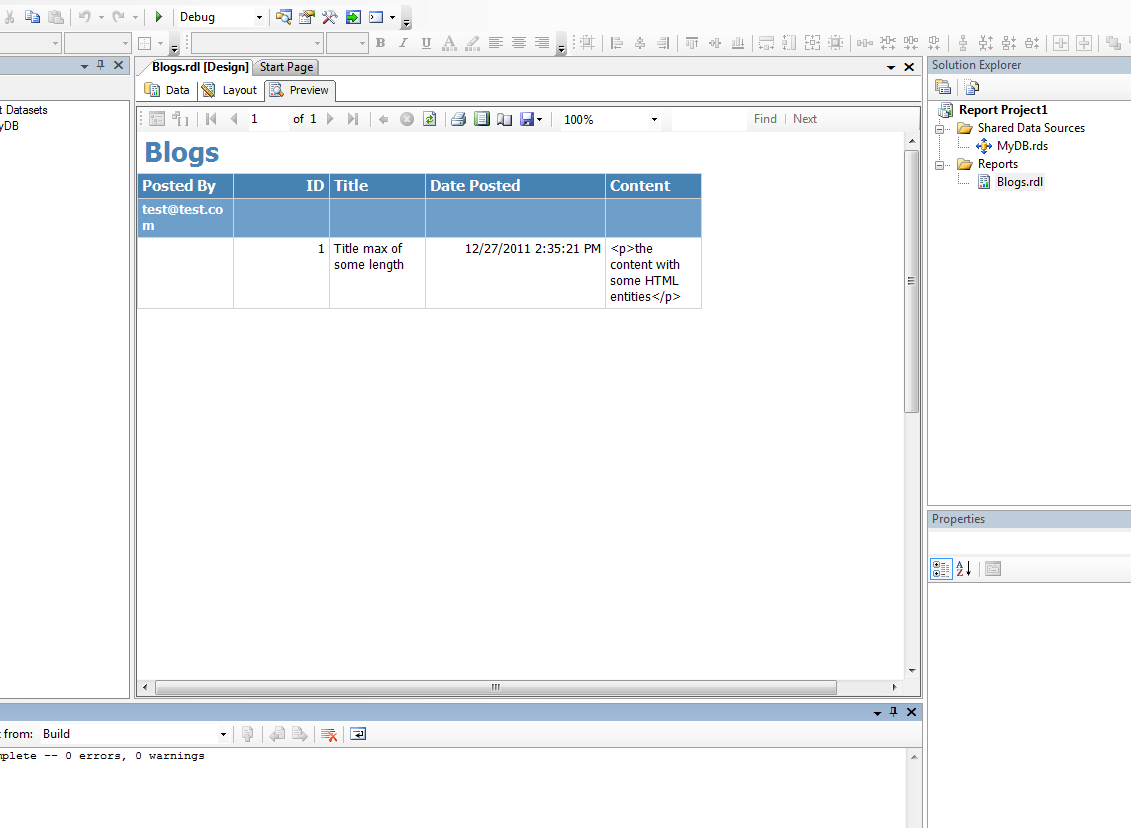Image resolution: width=1131 pixels, height=828 pixels.
Task: Collapse the Shared Data Sources folder
Action: (939, 128)
